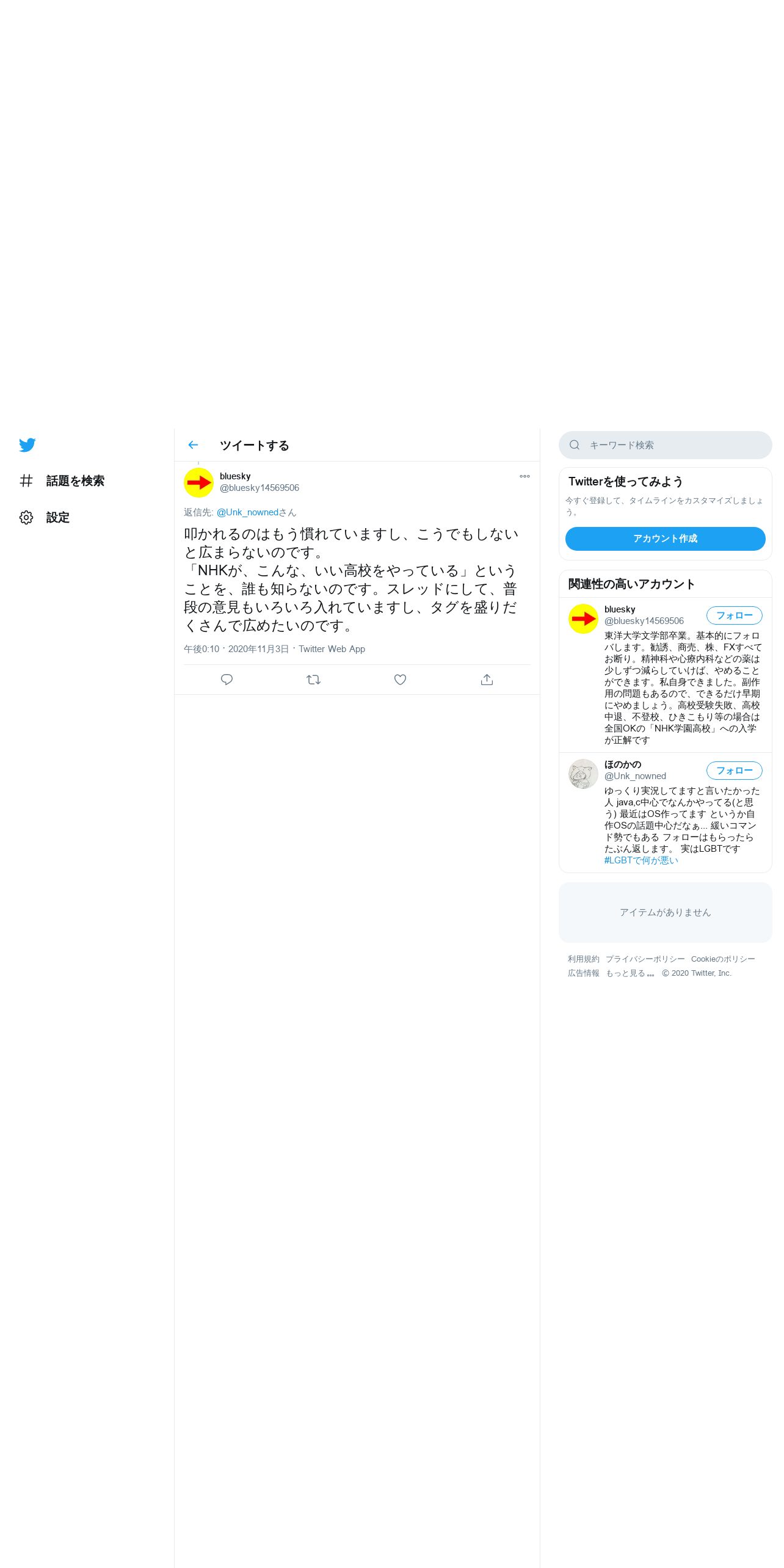Follow ほのかの with the フォロー button

[735, 771]
